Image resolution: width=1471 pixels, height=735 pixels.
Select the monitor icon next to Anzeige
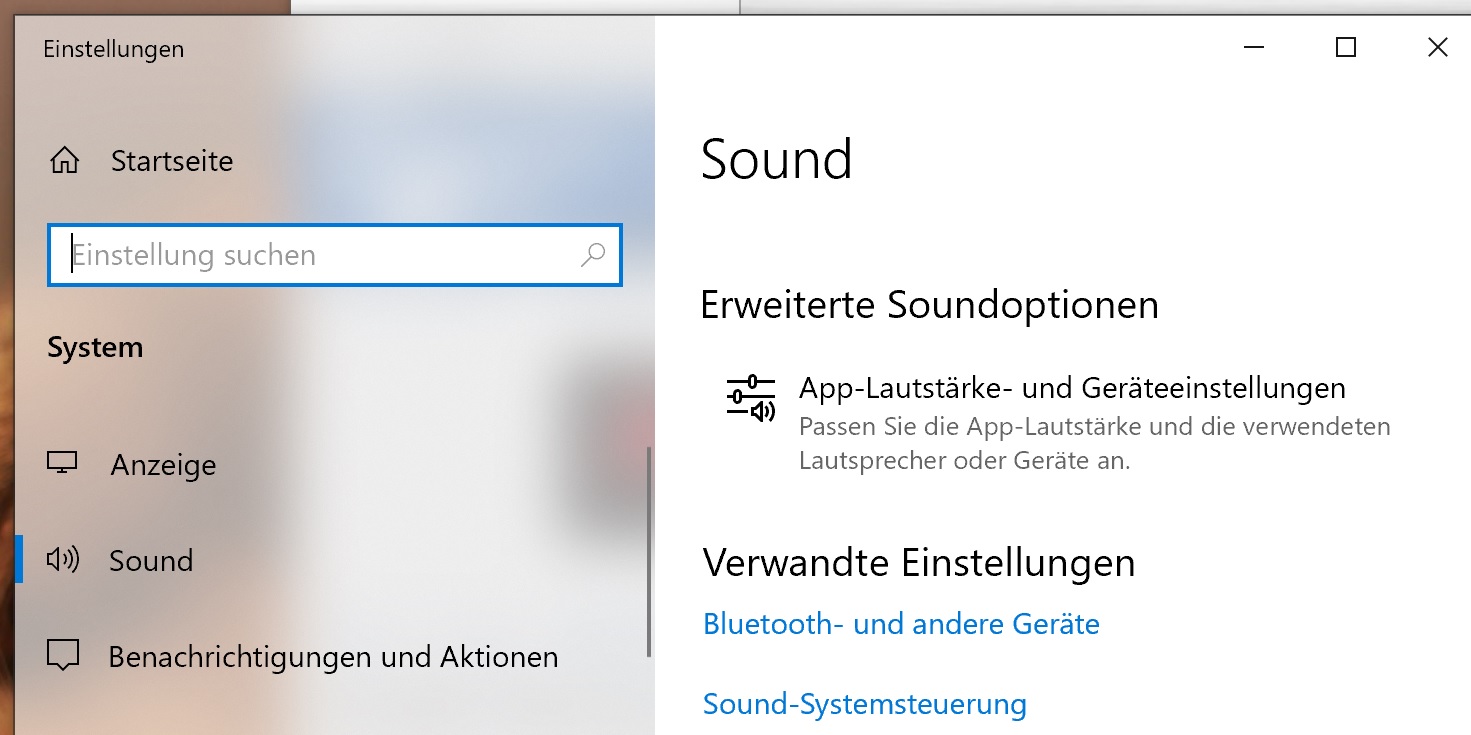pyautogui.click(x=64, y=463)
